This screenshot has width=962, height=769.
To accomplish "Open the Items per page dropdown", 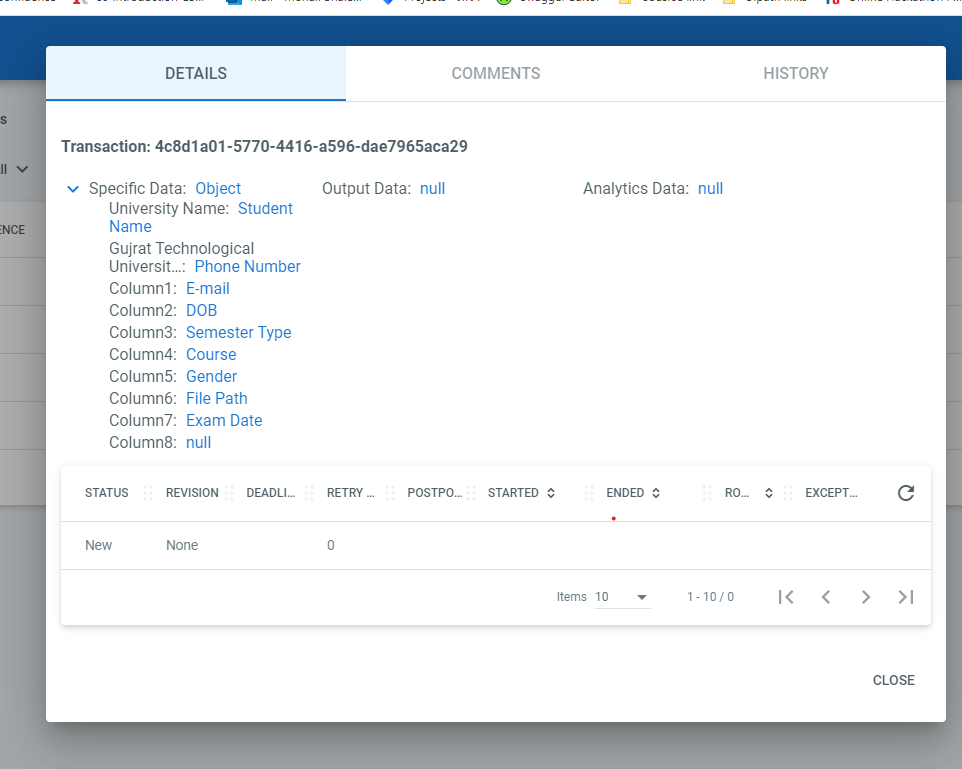I will [622, 597].
